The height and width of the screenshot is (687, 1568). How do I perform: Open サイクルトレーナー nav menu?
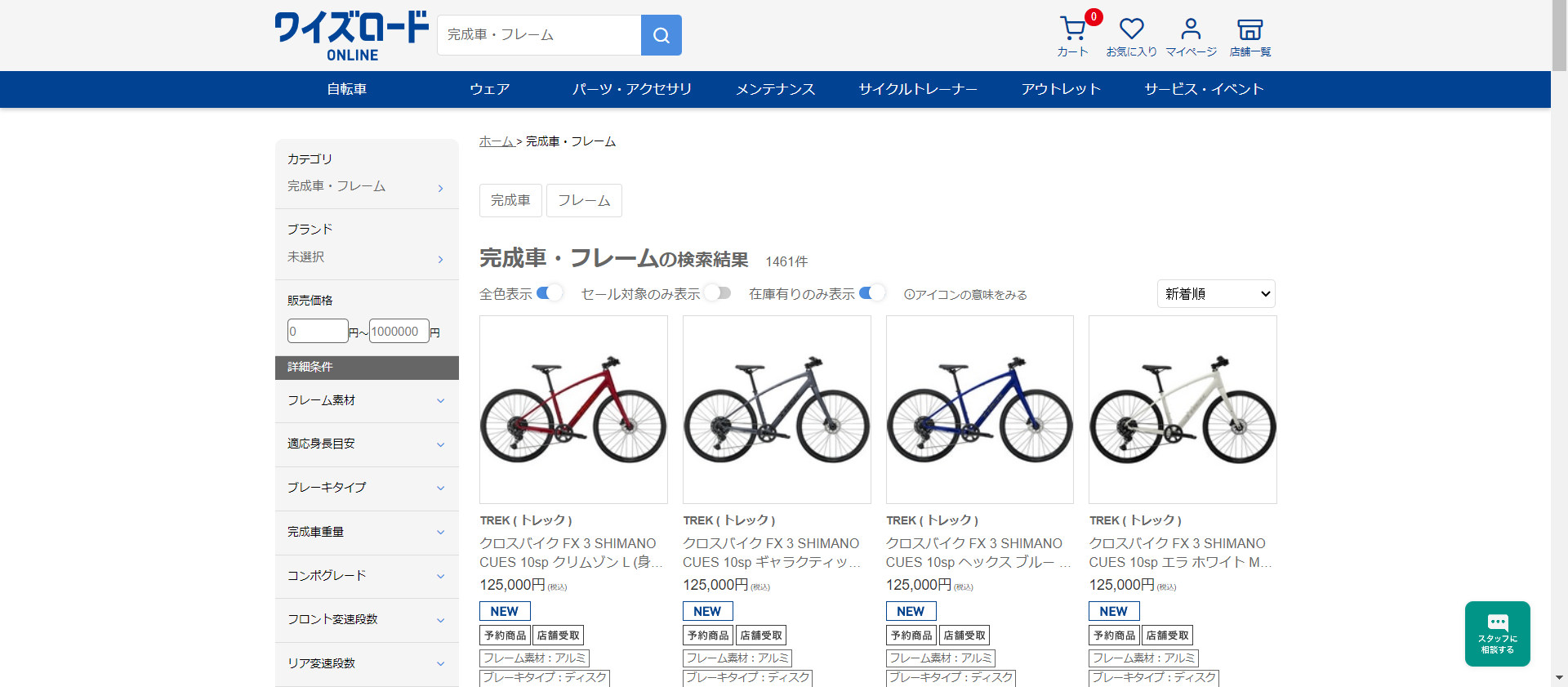[x=918, y=89]
